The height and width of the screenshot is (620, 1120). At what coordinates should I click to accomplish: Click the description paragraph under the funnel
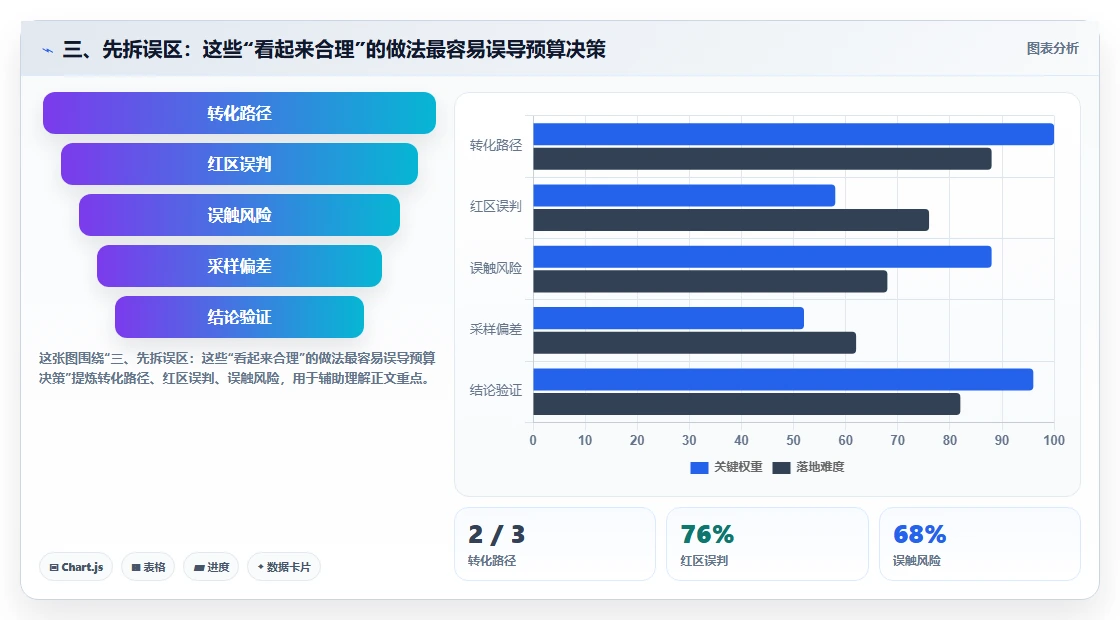pyautogui.click(x=237, y=368)
